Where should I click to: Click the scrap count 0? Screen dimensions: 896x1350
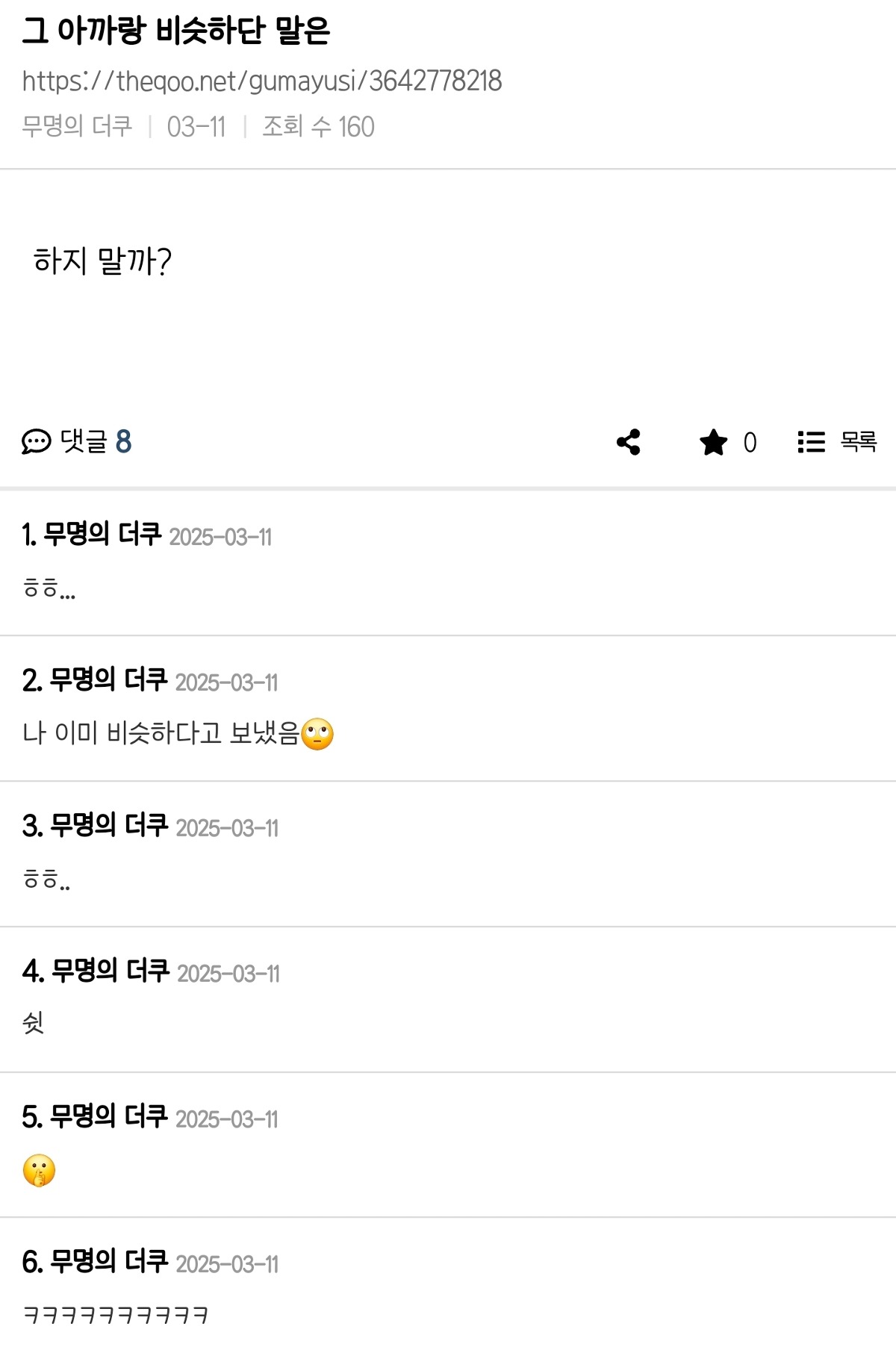[750, 443]
